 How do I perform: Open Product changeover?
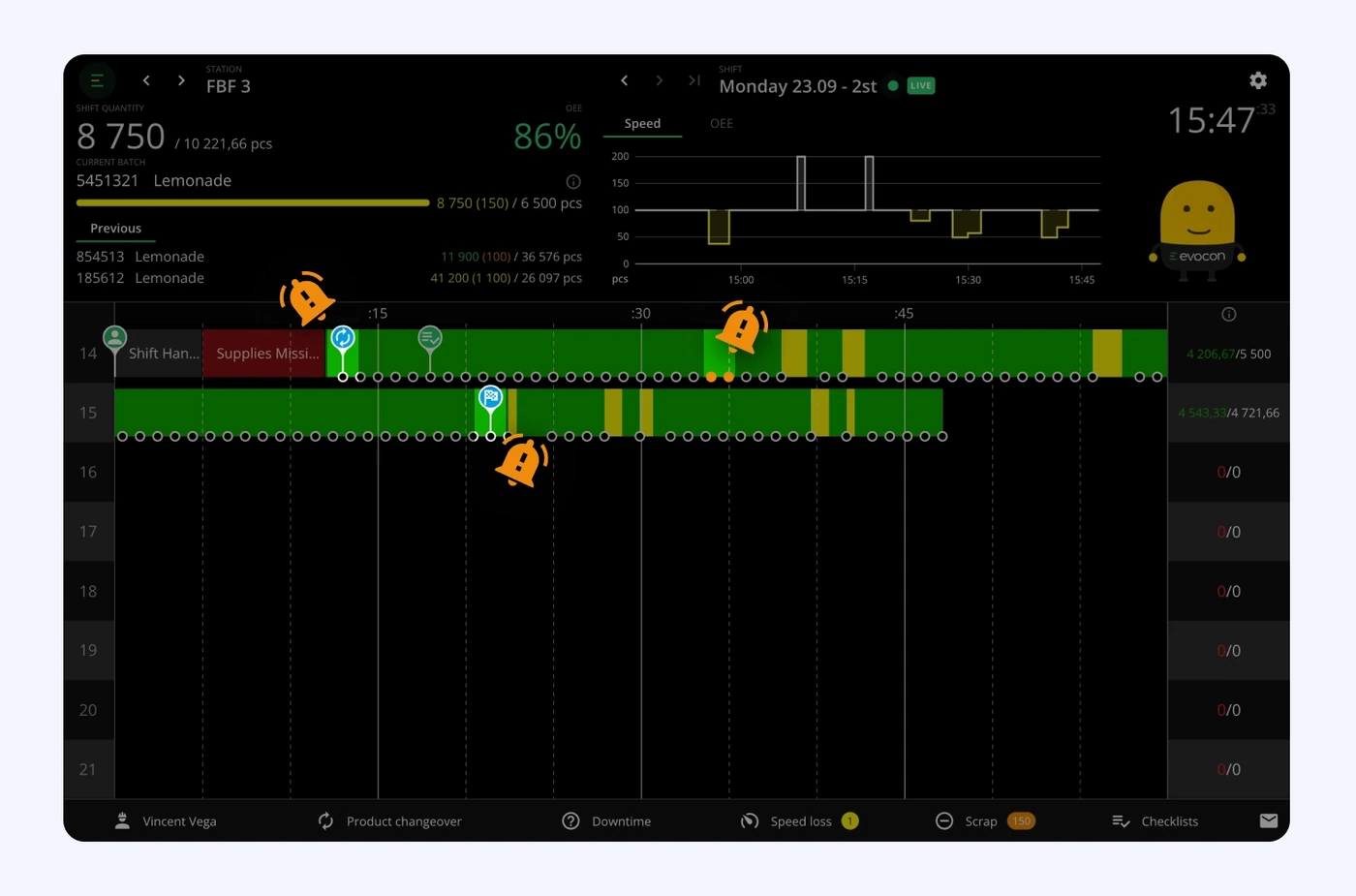click(x=390, y=821)
